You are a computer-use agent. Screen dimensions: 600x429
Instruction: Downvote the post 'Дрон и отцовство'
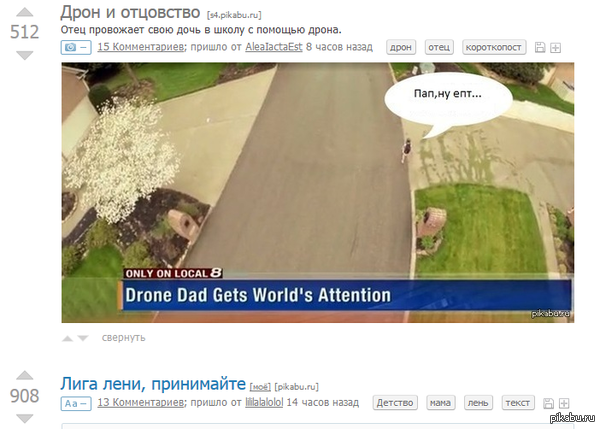click(x=25, y=55)
